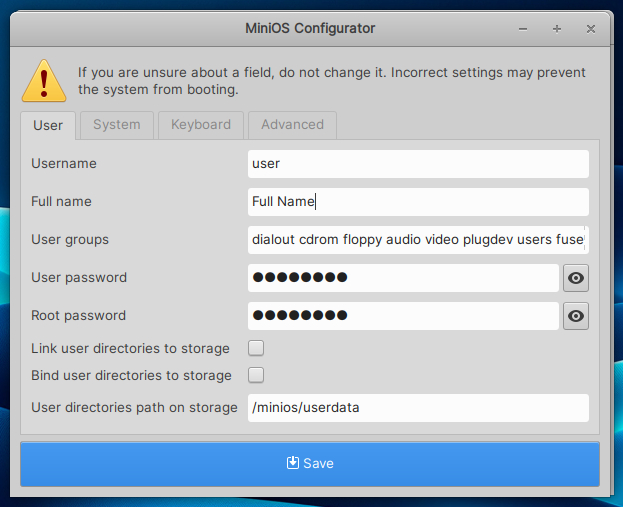The width and height of the screenshot is (623, 507).
Task: Select the User tab
Action: pos(48,125)
